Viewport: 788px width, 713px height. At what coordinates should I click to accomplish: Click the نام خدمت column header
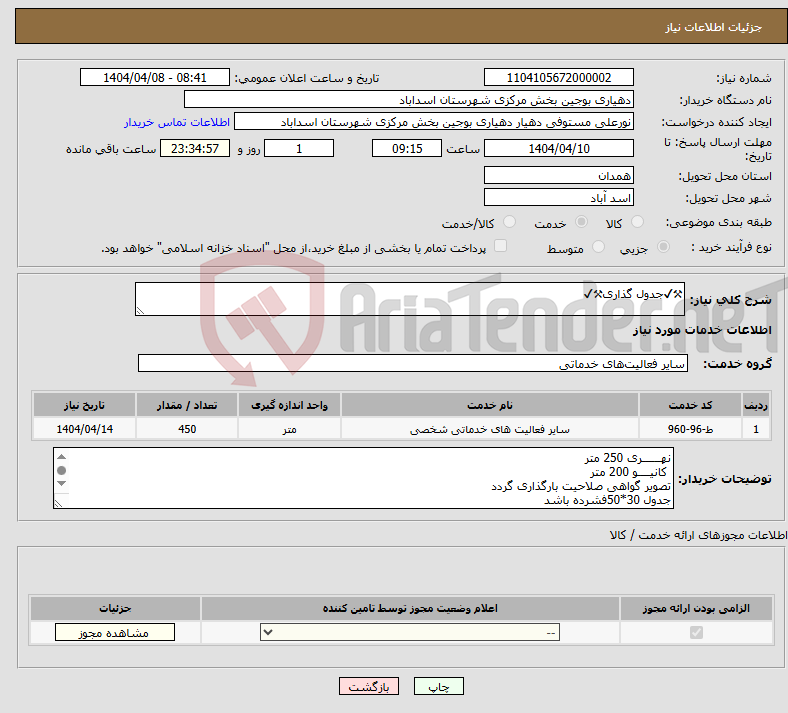click(489, 405)
